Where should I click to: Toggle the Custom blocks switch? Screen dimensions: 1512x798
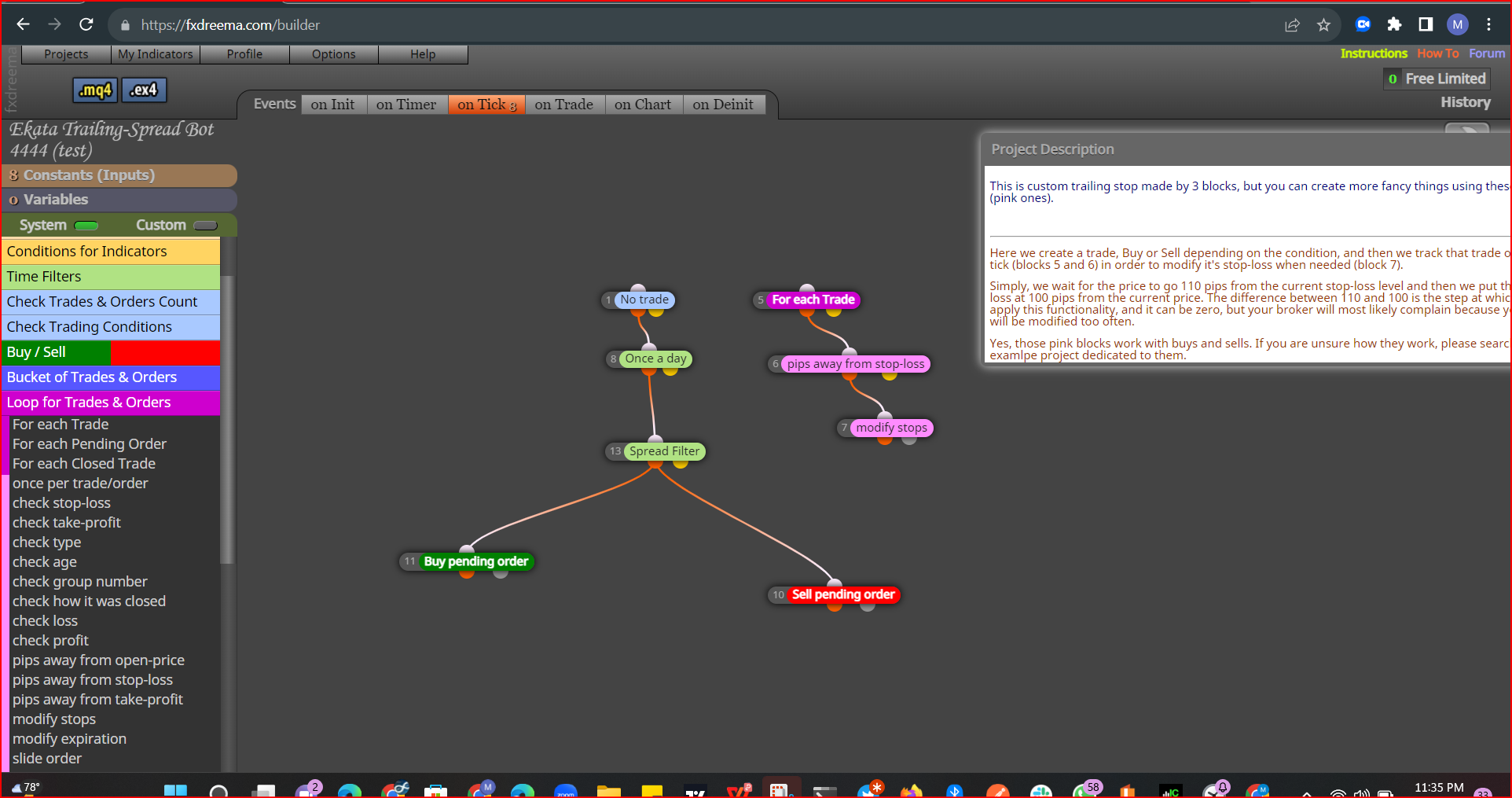205,226
